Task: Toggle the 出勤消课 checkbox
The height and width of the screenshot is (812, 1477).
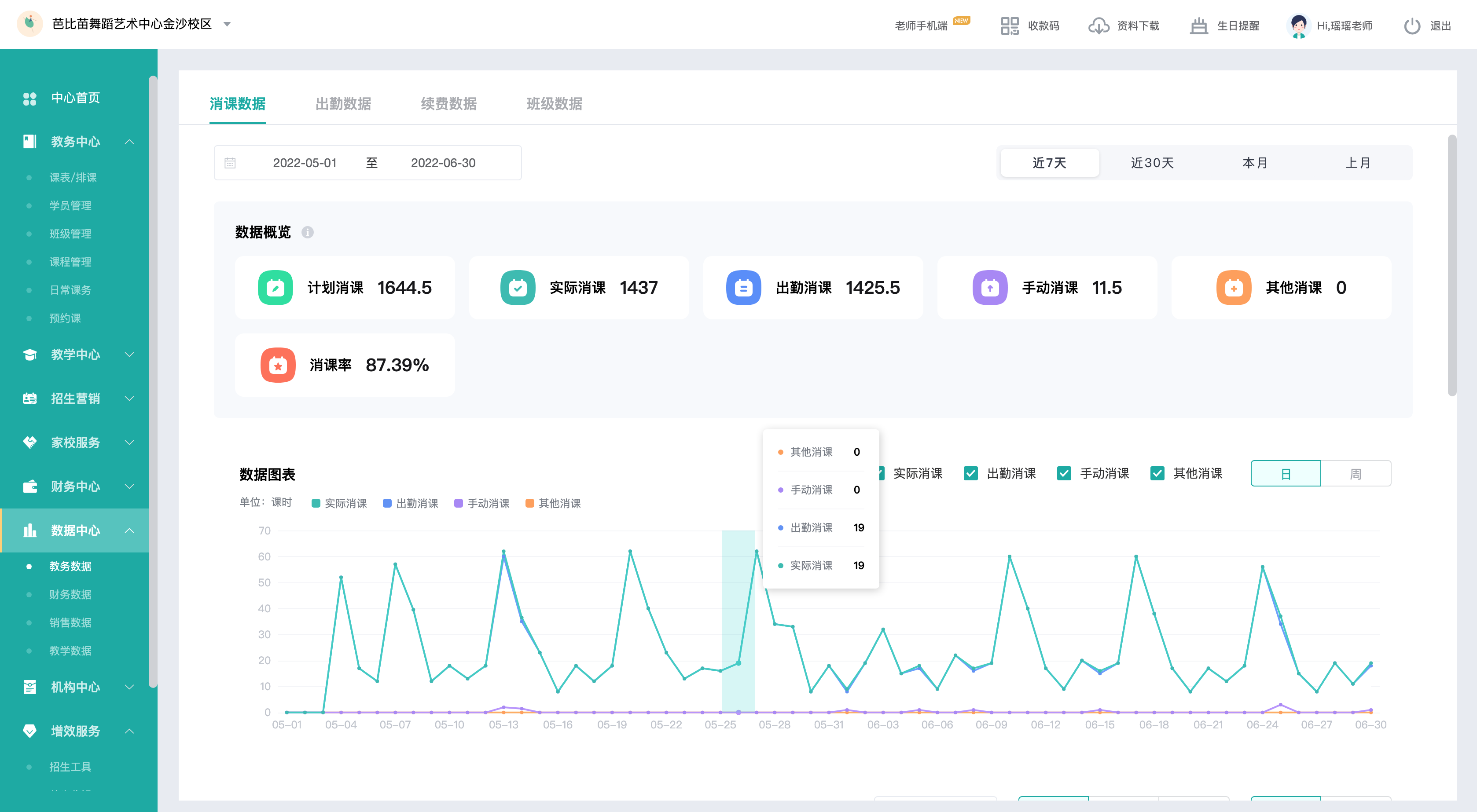Action: [971, 473]
